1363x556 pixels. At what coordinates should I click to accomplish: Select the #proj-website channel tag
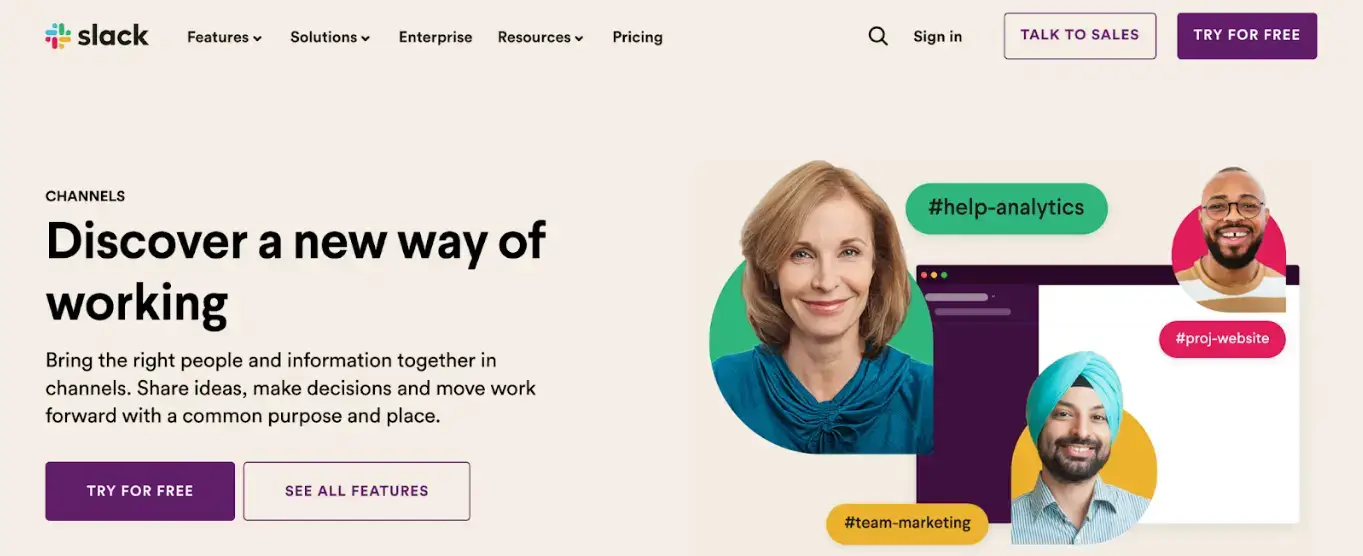coord(1222,338)
